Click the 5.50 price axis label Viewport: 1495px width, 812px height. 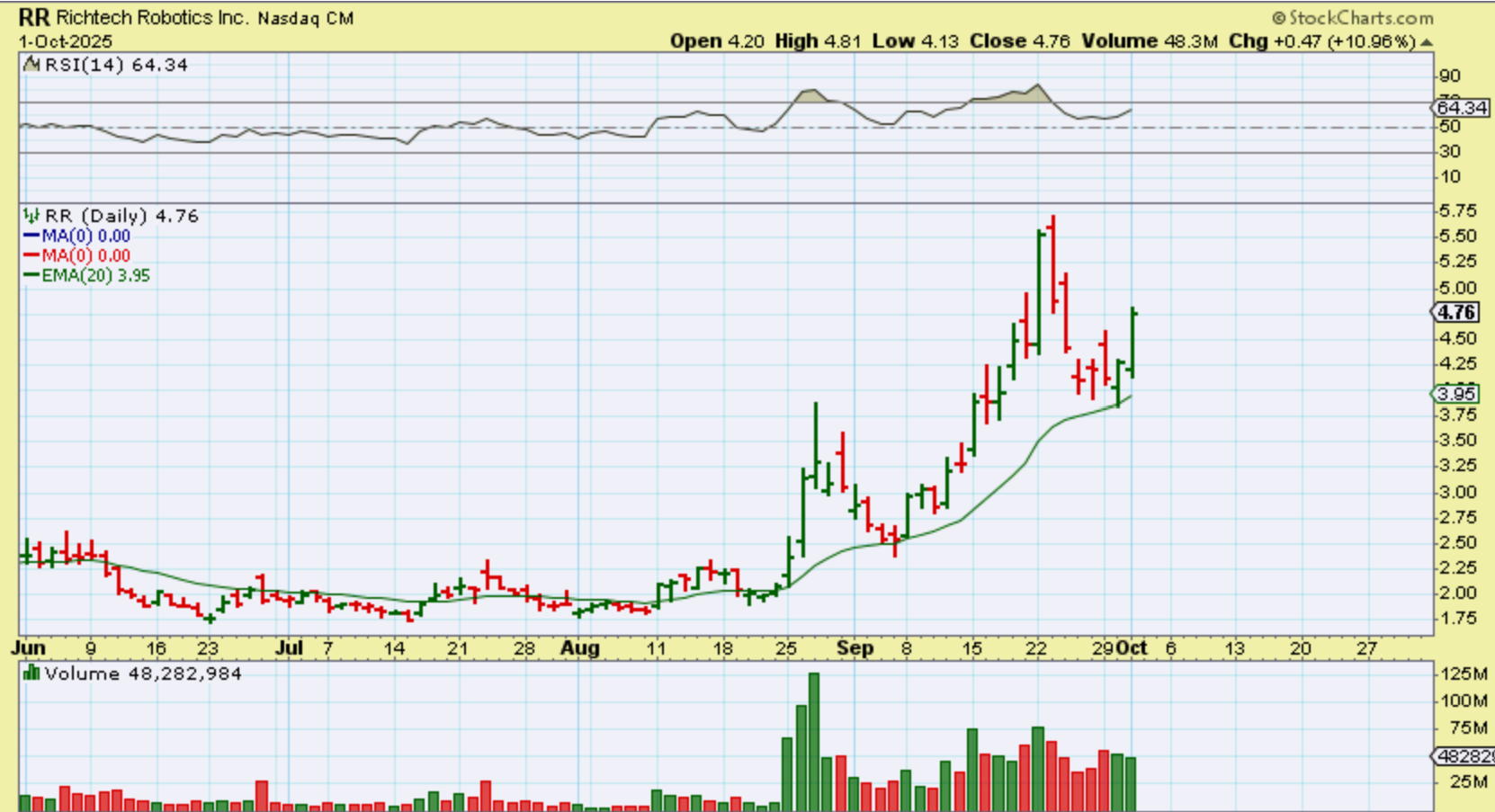point(1457,236)
